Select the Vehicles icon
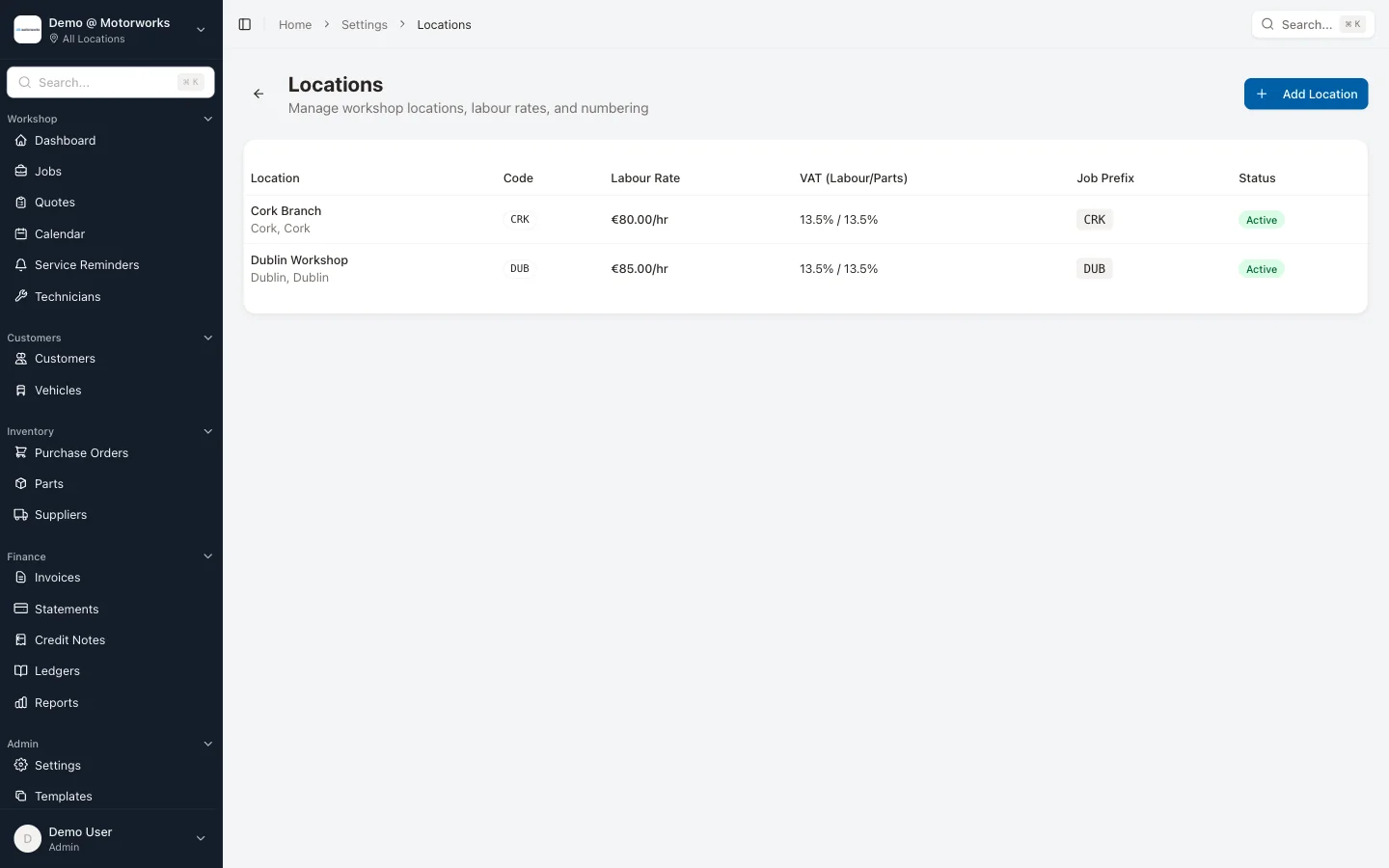The width and height of the screenshot is (1389, 868). tap(21, 390)
